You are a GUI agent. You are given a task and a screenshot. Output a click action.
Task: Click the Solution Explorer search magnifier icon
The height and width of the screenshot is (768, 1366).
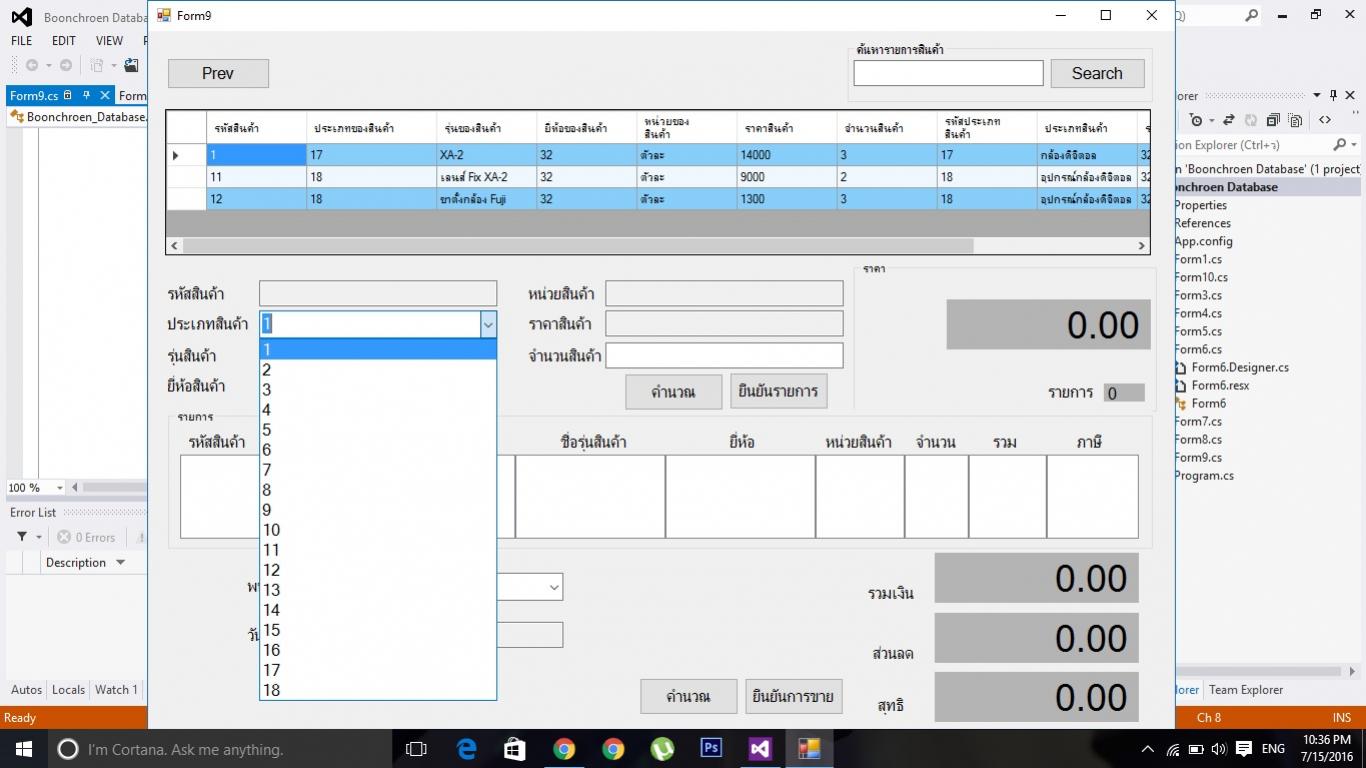1340,145
